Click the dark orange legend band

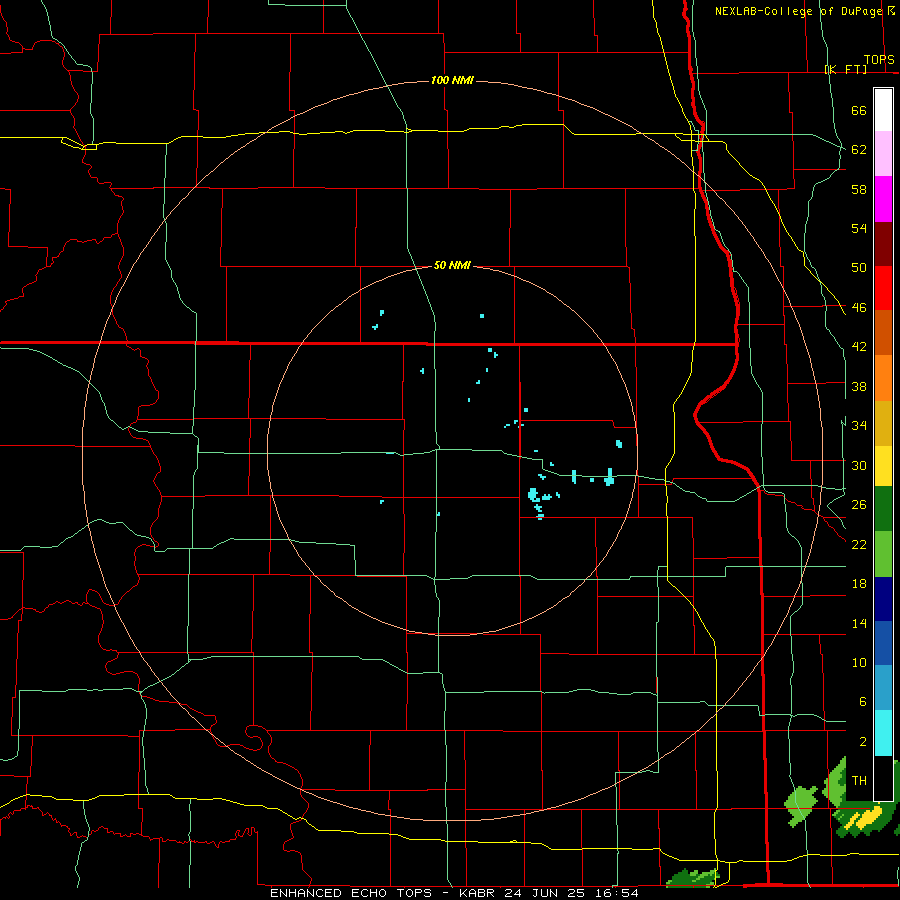point(883,333)
